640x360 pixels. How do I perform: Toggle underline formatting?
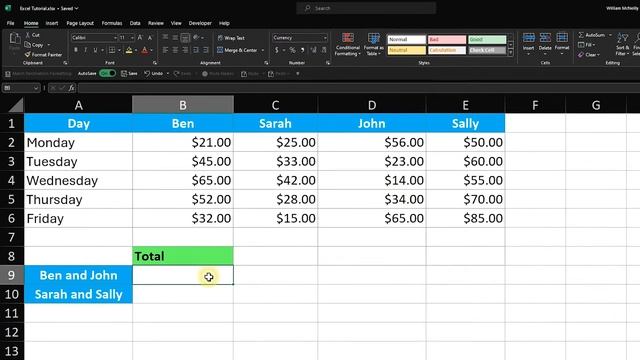[95, 50]
